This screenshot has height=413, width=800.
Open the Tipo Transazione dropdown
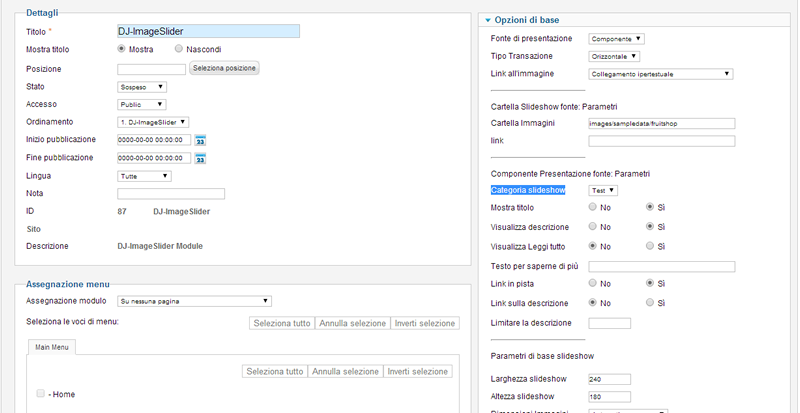(614, 56)
